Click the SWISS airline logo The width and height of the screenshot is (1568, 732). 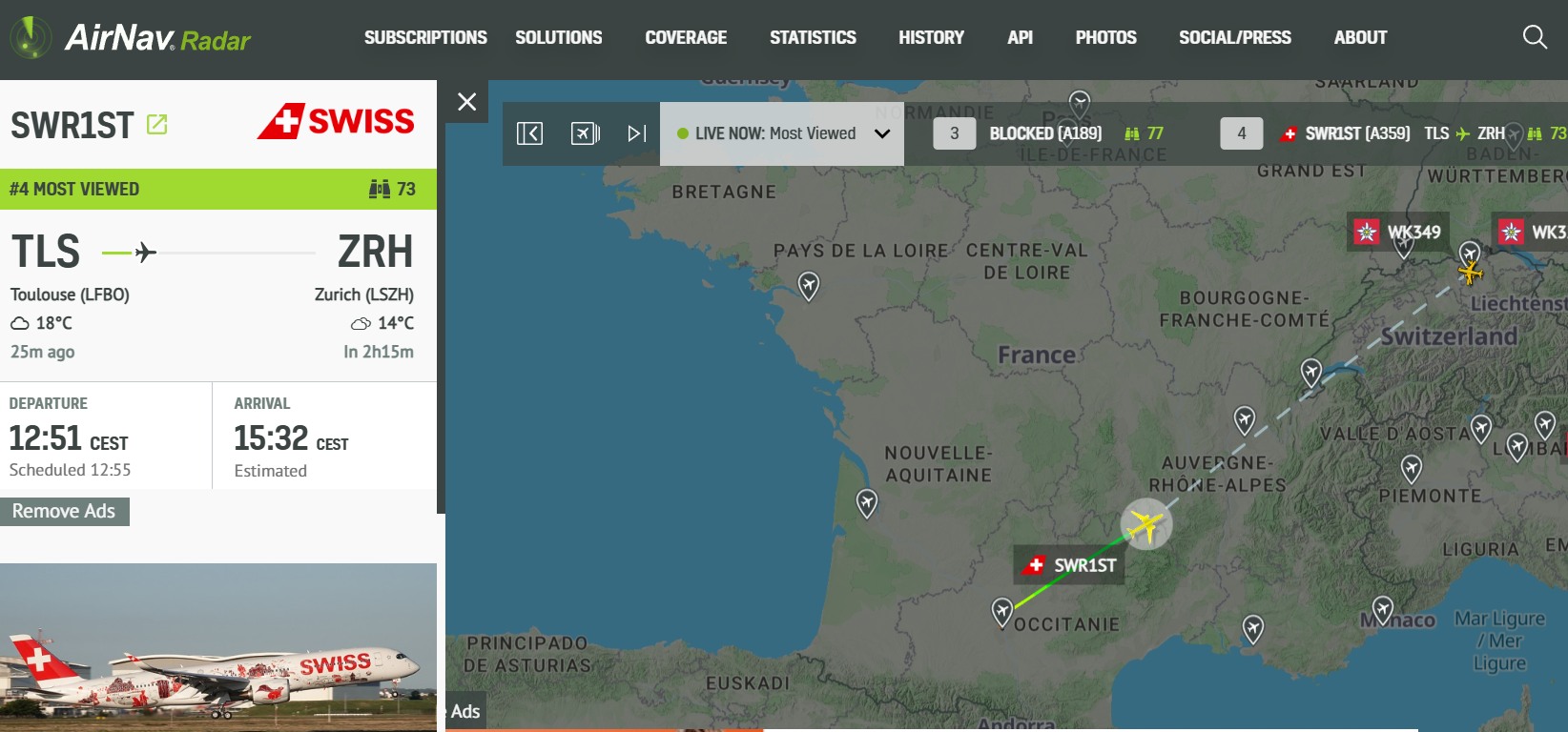[336, 122]
